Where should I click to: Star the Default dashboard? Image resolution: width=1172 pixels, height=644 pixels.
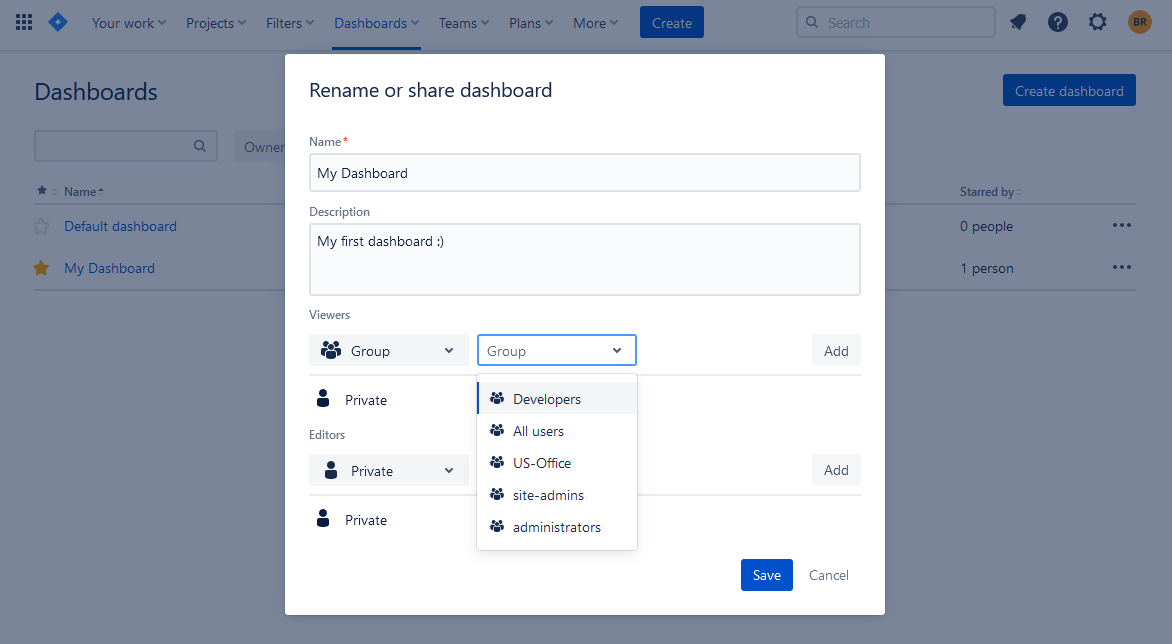click(x=41, y=226)
